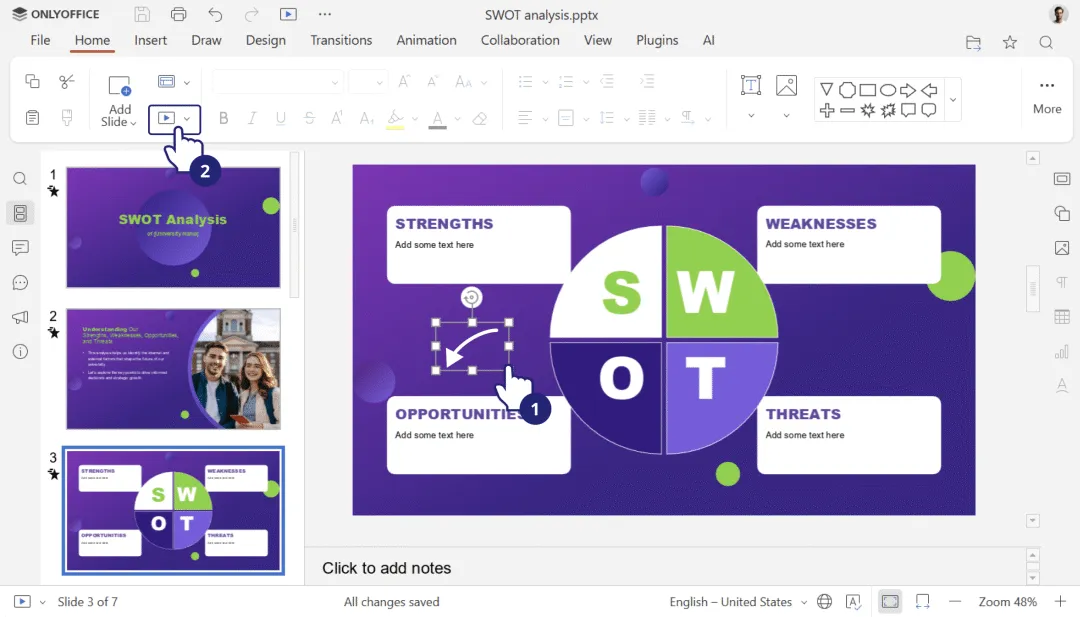Select the slide 1 SWOT Analysis thumbnail

(x=174, y=227)
